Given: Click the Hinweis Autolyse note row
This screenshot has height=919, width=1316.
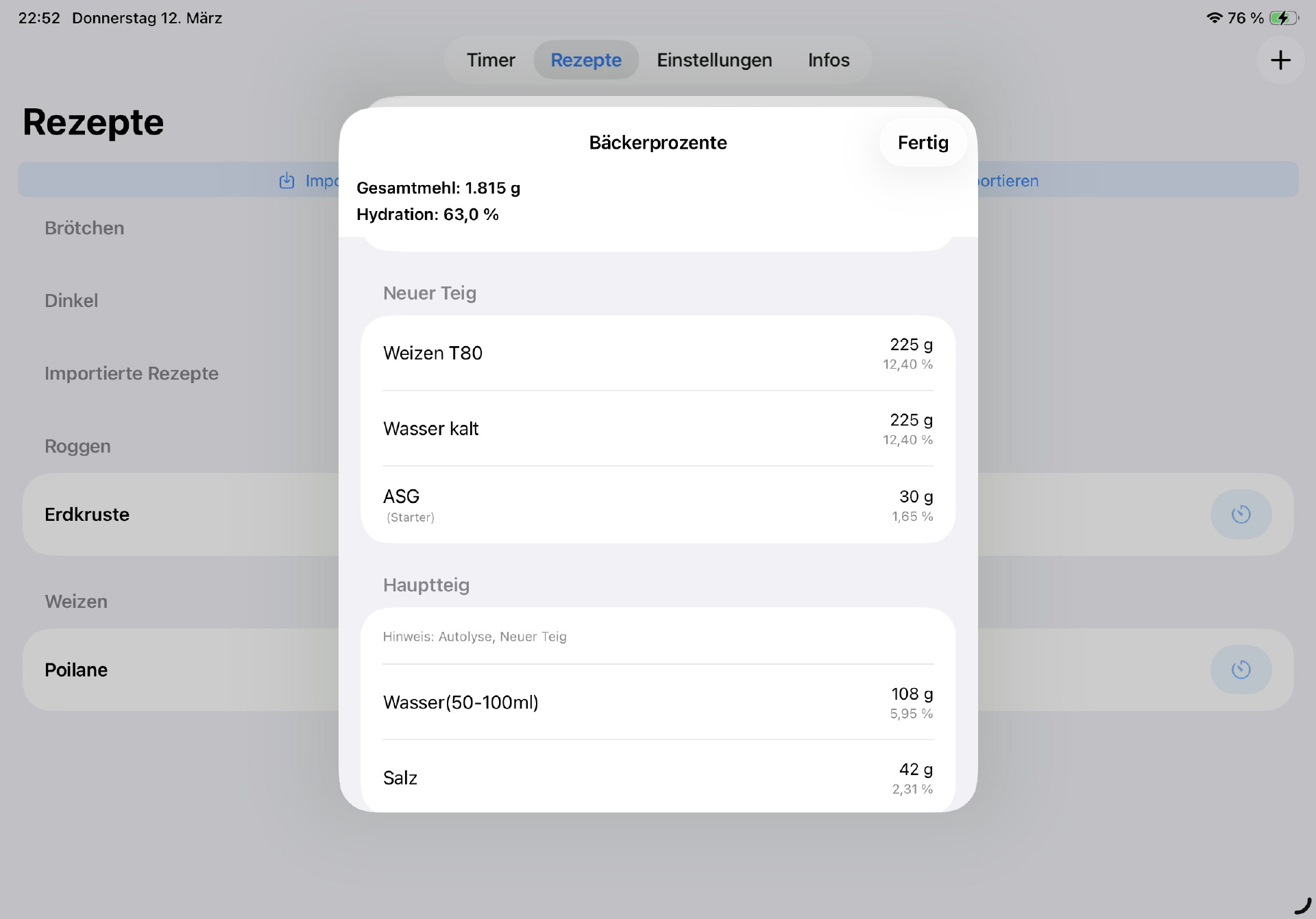Looking at the screenshot, I should pos(657,637).
